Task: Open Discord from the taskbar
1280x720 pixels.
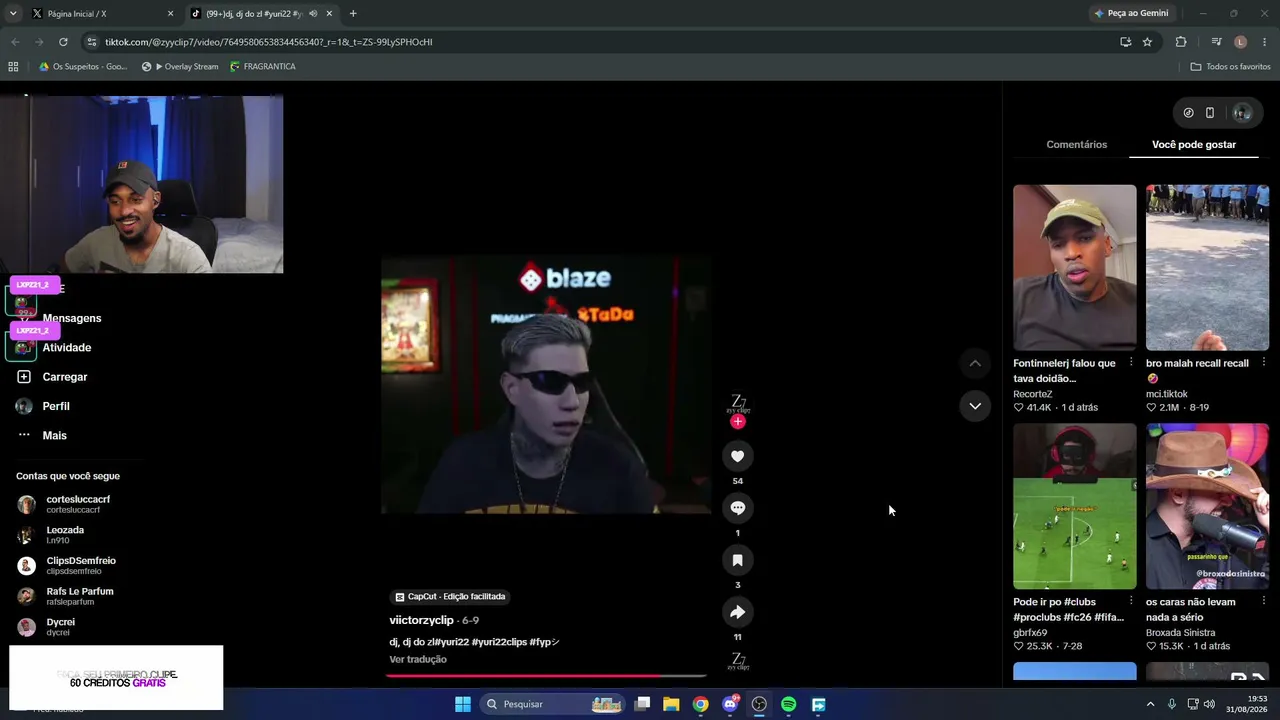Action: pyautogui.click(x=730, y=704)
